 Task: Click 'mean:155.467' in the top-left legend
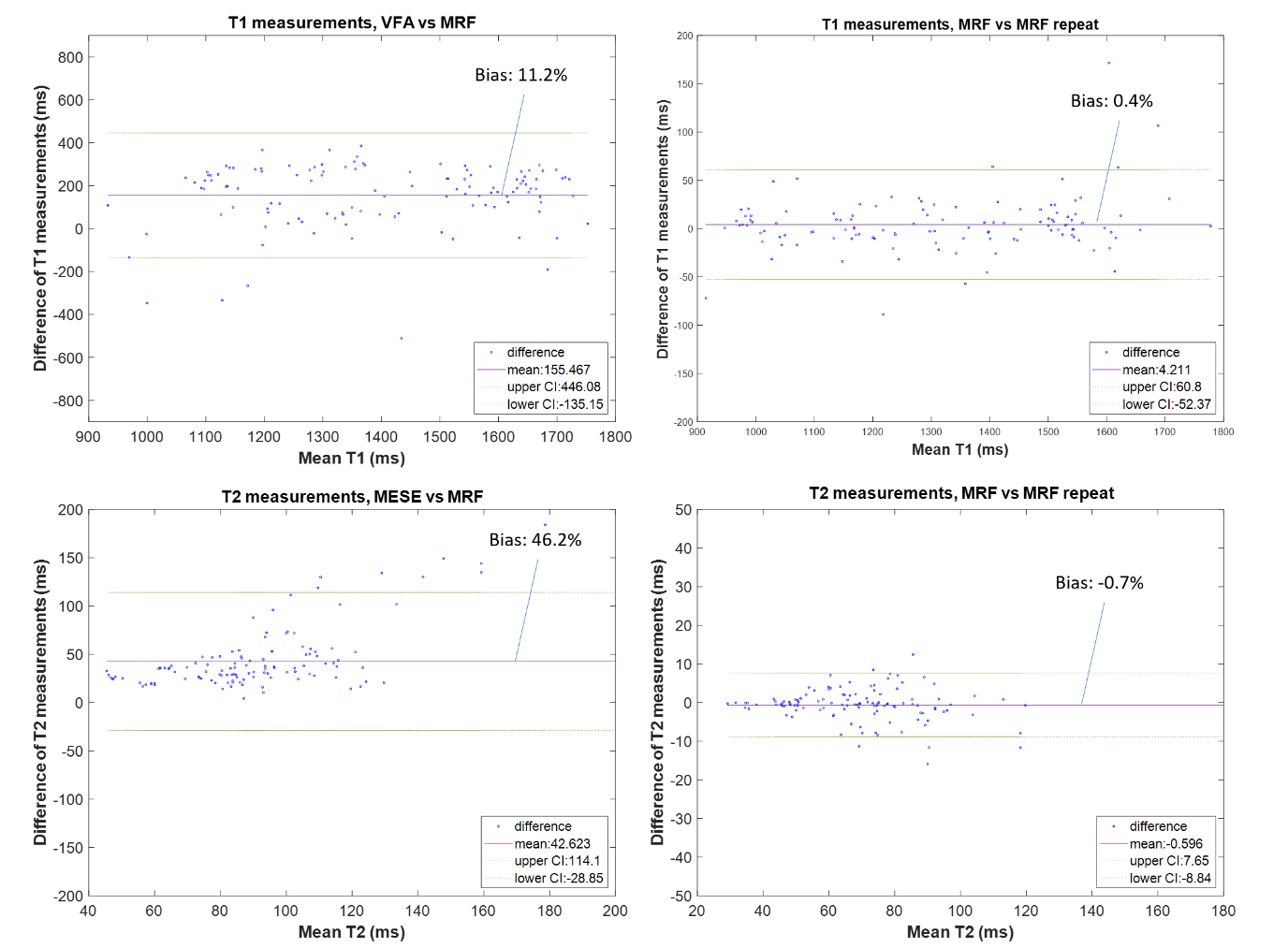click(x=549, y=370)
